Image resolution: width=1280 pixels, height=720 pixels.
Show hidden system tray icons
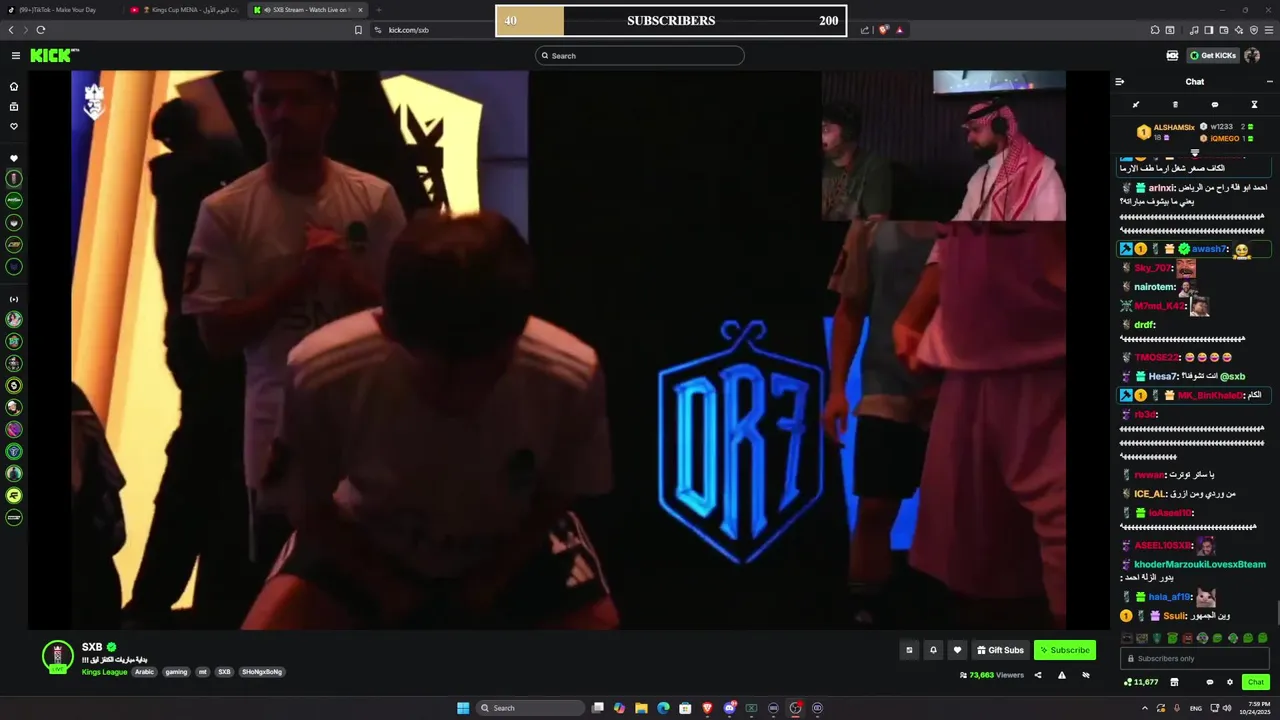[1145, 708]
